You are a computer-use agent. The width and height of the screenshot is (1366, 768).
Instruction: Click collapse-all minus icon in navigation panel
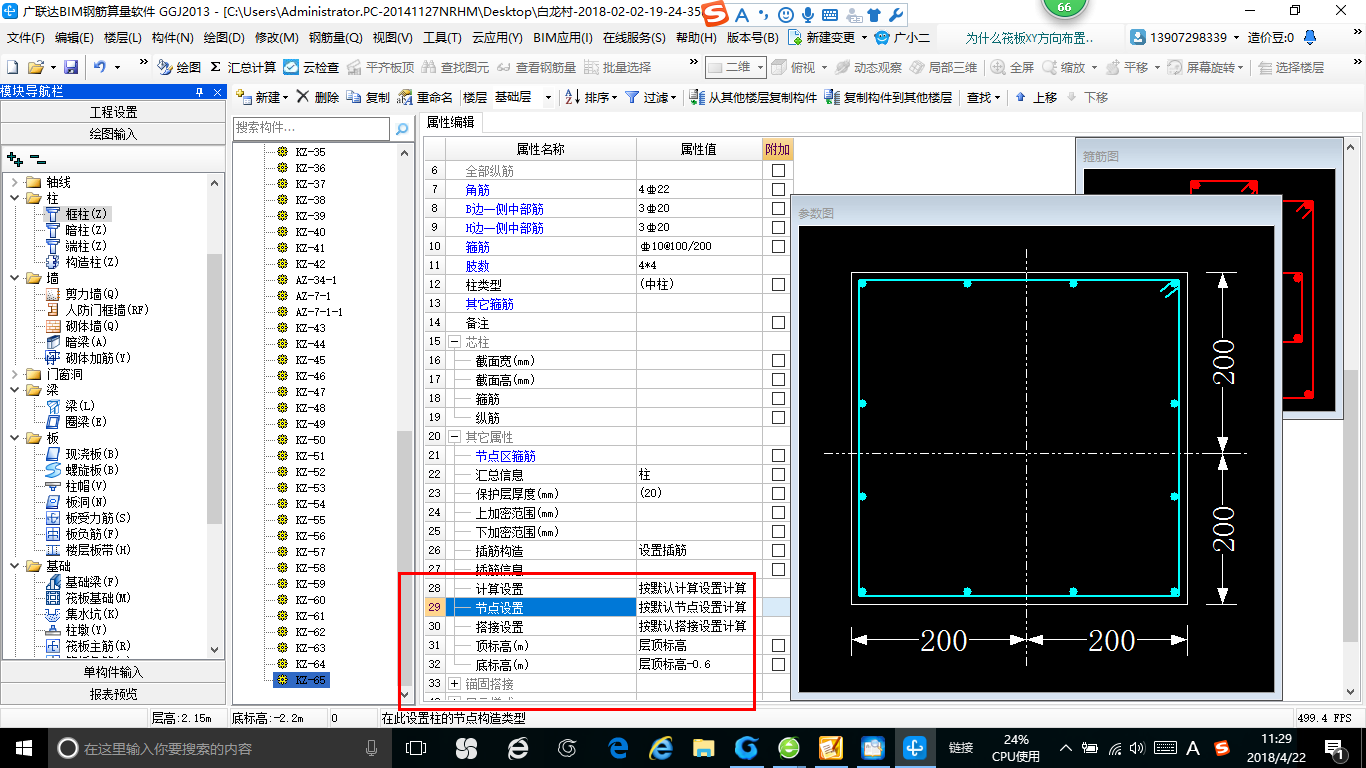pyautogui.click(x=37, y=159)
